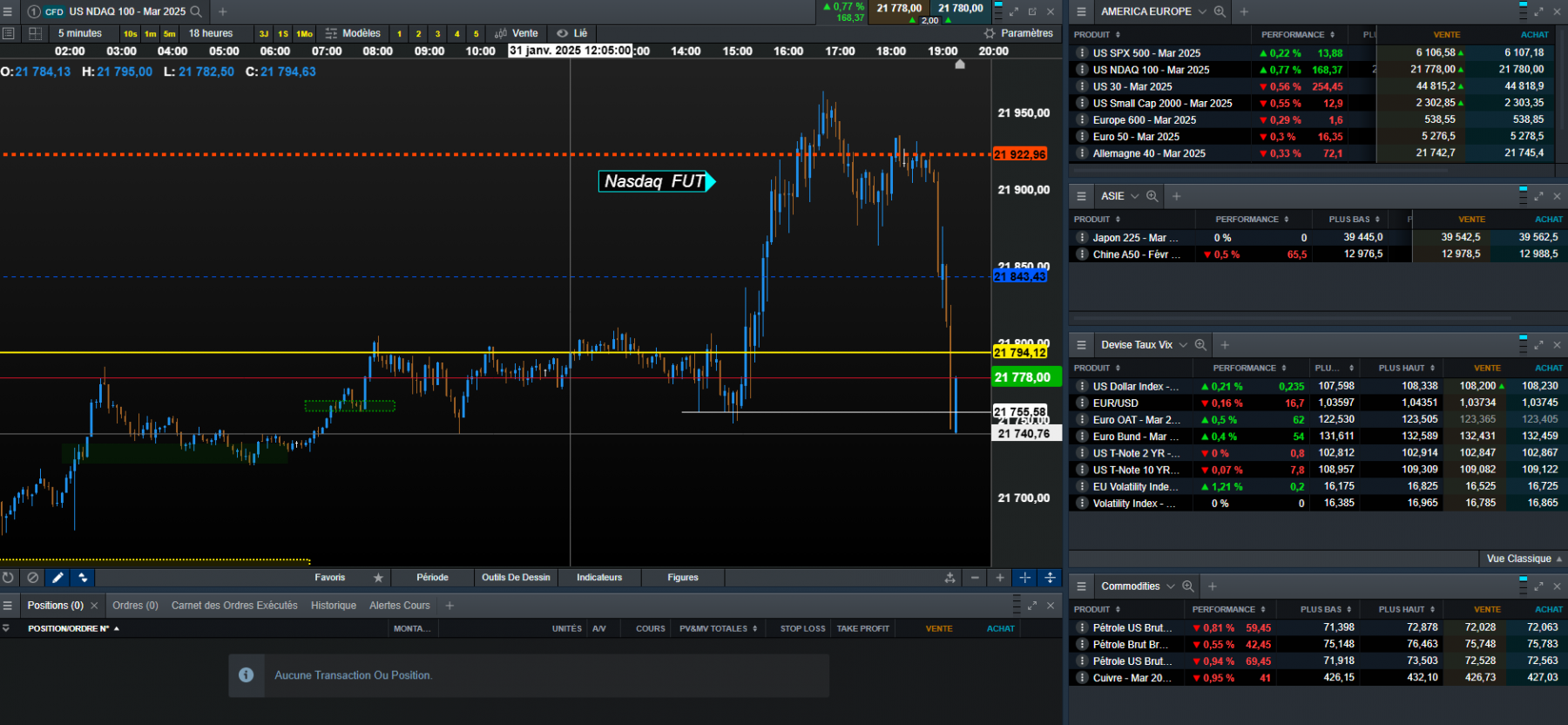Click the 21 780,00 buy price button

(961, 8)
